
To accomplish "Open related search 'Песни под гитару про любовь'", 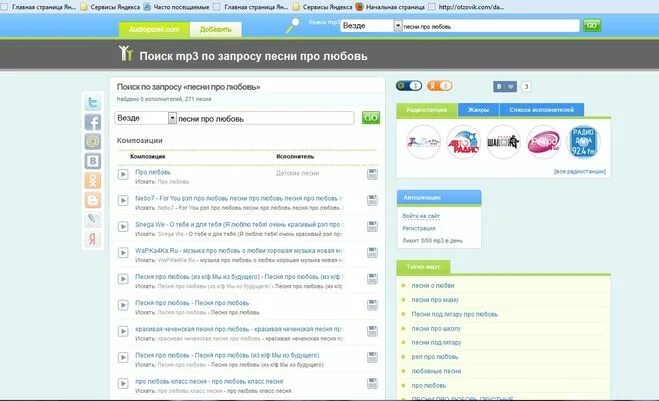I will point(454,314).
